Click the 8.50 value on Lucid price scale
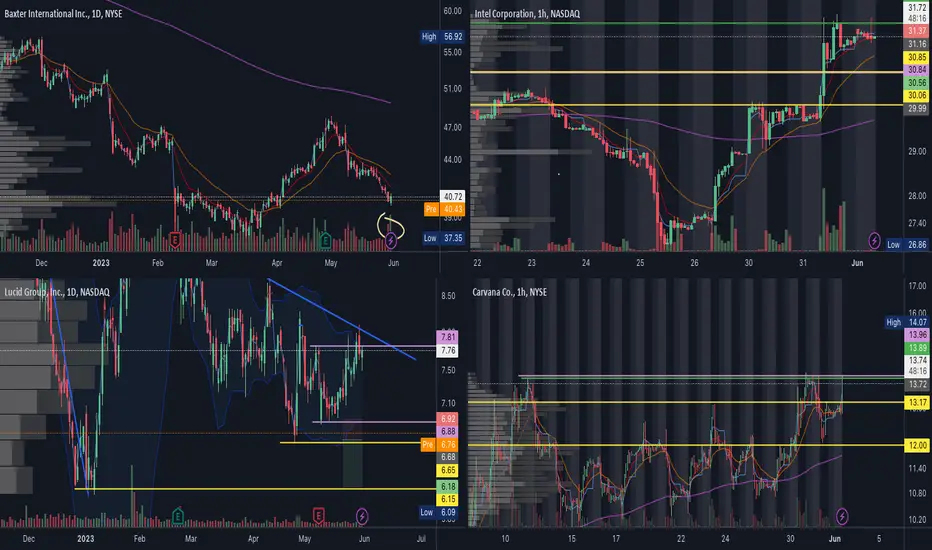932x550 pixels. (x=448, y=296)
